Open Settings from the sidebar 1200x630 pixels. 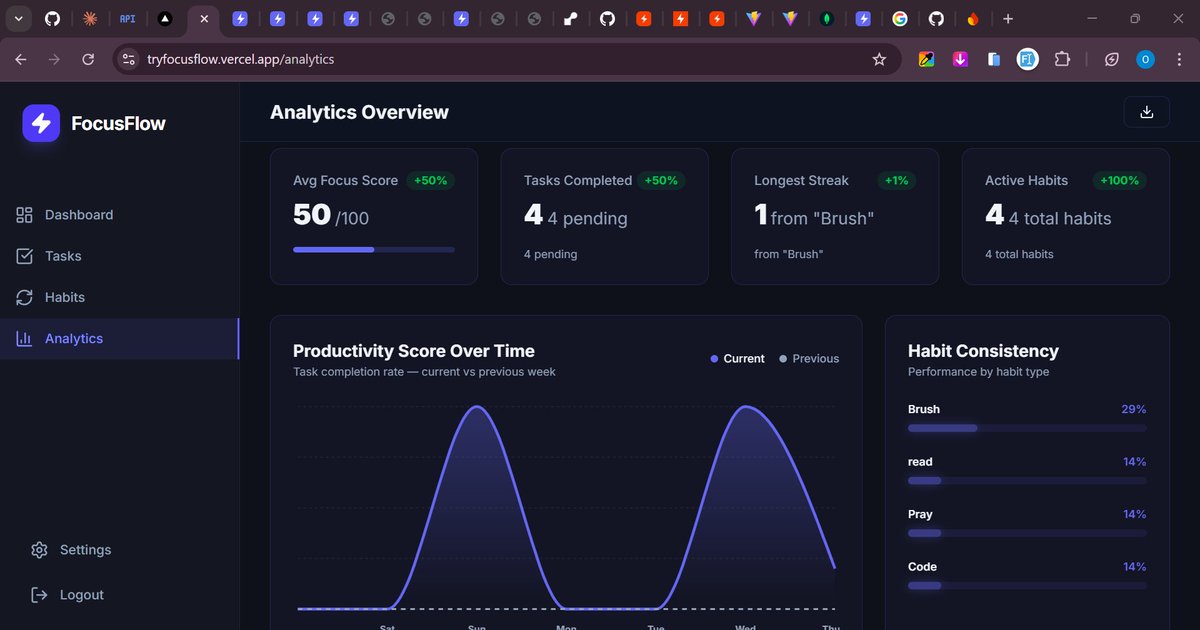85,549
